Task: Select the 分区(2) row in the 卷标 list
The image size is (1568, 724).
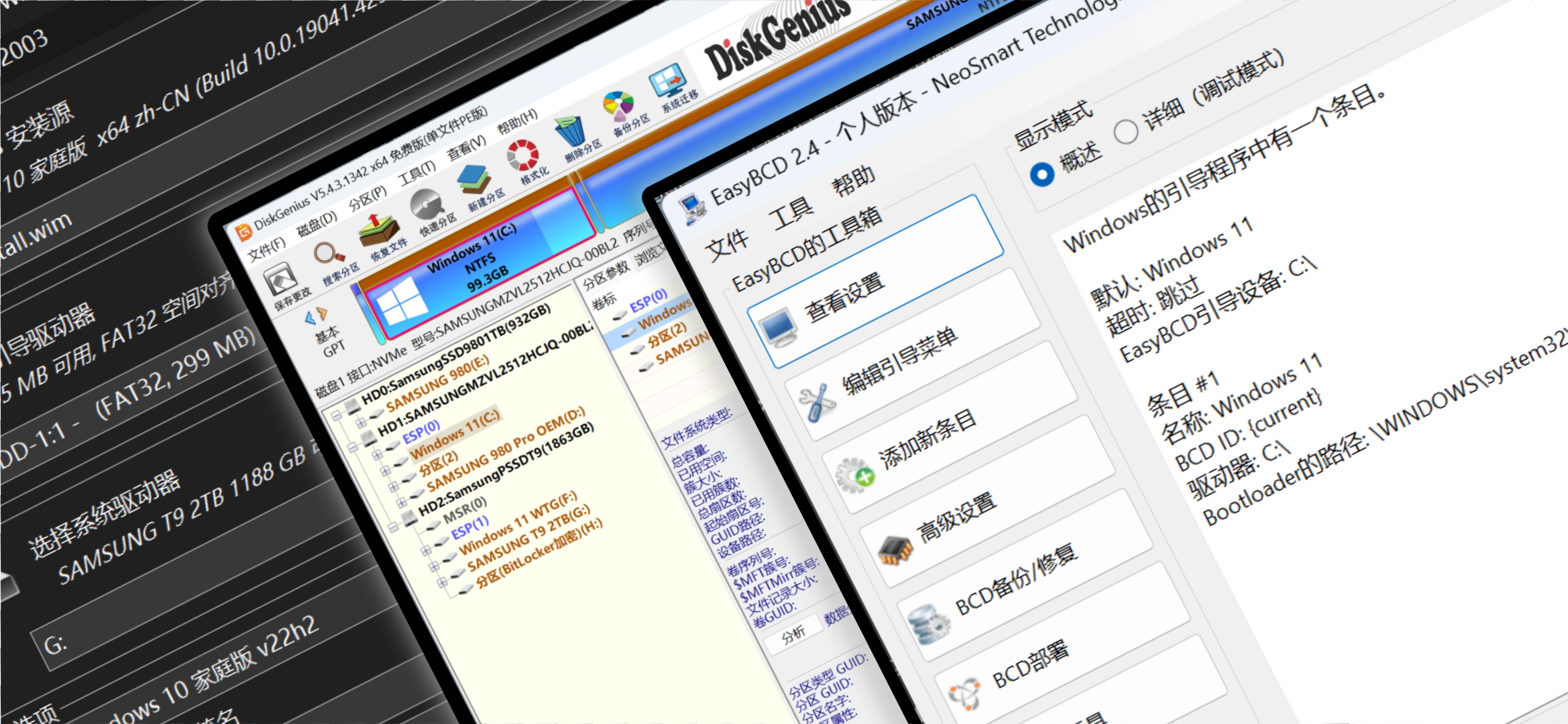Action: point(668,334)
